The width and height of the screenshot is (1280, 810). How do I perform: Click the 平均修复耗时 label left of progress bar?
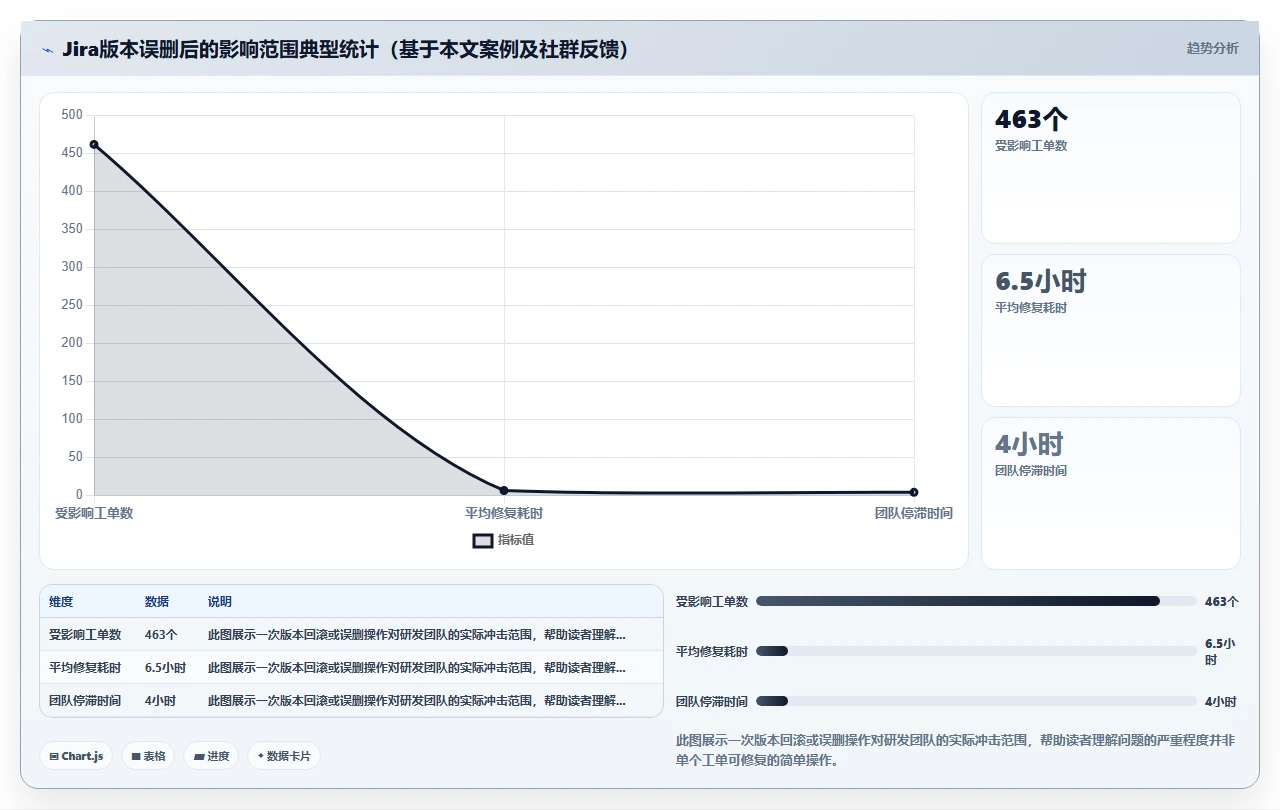(712, 651)
